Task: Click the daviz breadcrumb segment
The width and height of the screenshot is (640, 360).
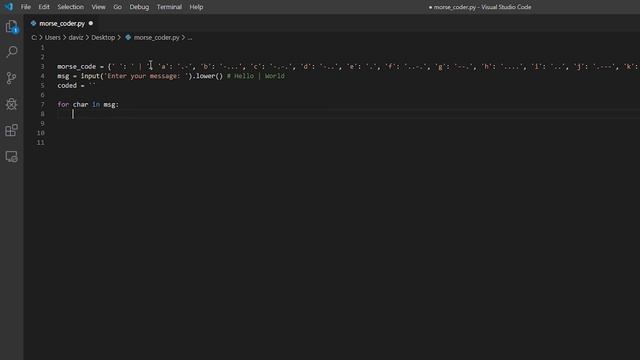Action: (76, 38)
